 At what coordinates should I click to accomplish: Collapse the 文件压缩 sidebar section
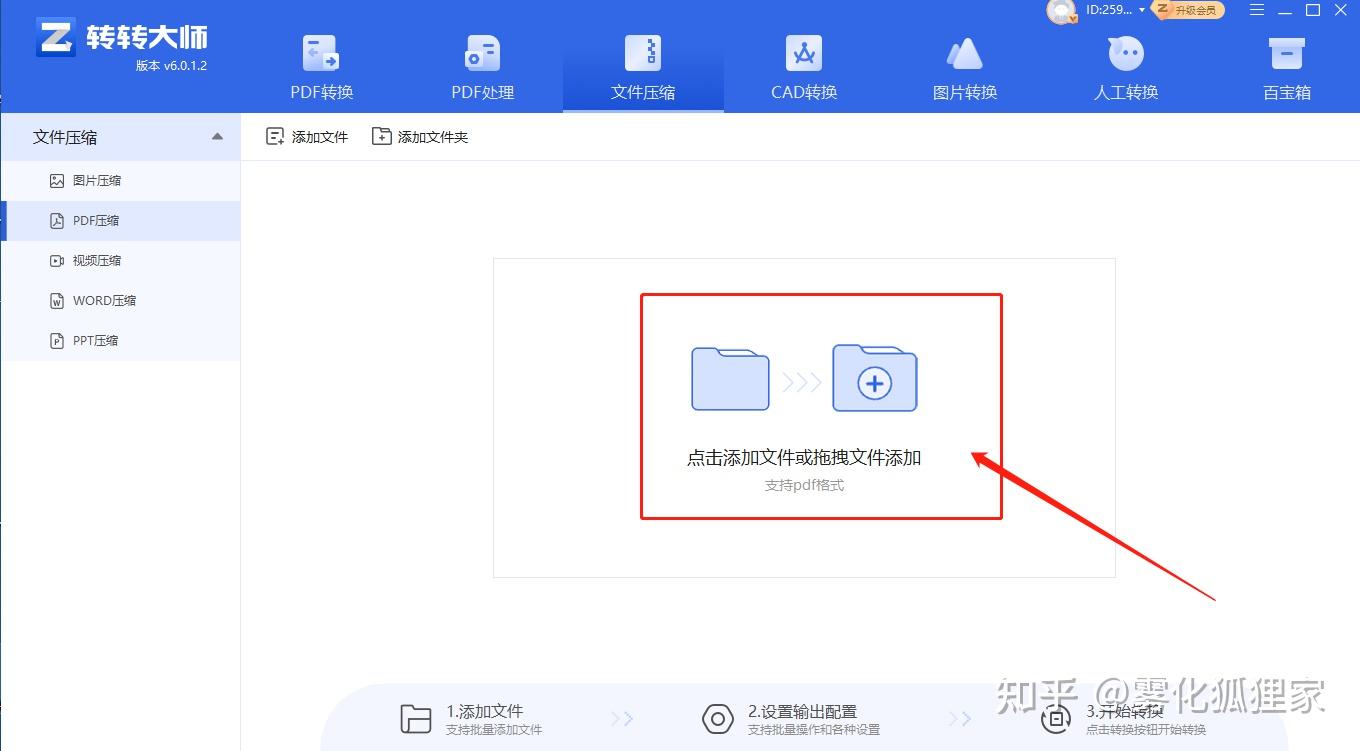pyautogui.click(x=218, y=137)
